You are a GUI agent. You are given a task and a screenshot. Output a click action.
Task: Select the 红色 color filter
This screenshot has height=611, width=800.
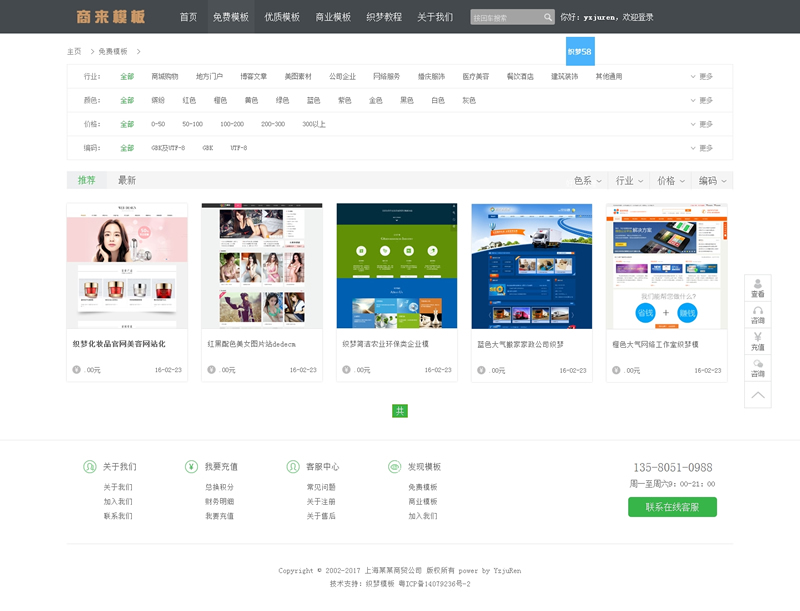189,100
